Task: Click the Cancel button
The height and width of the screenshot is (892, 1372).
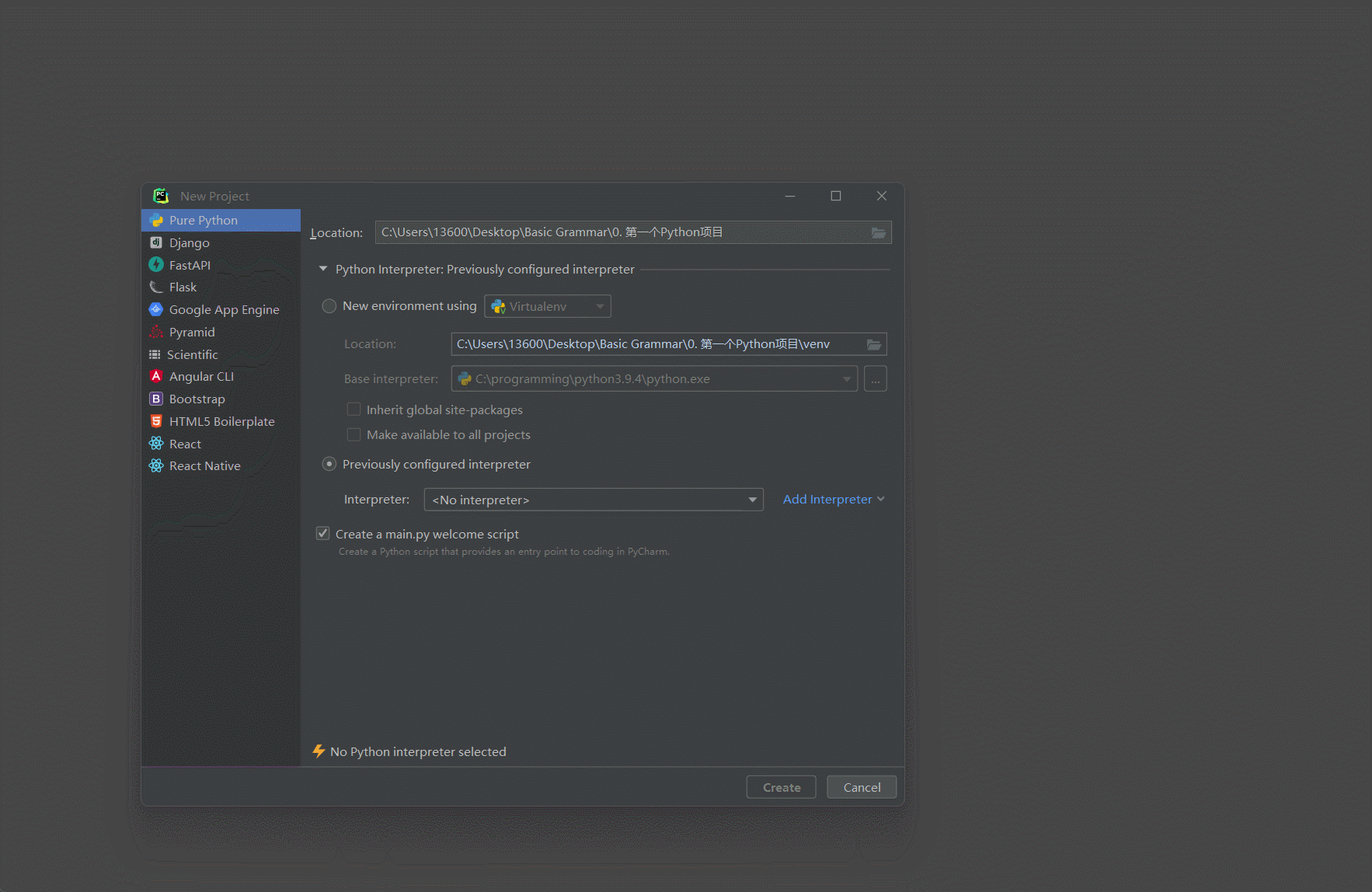Action: [x=862, y=787]
